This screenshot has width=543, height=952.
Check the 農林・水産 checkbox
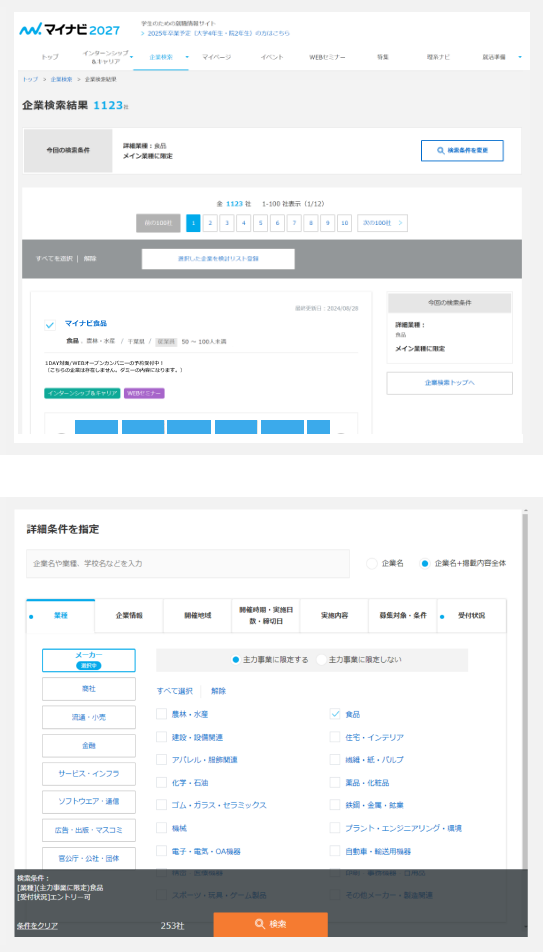(x=161, y=714)
